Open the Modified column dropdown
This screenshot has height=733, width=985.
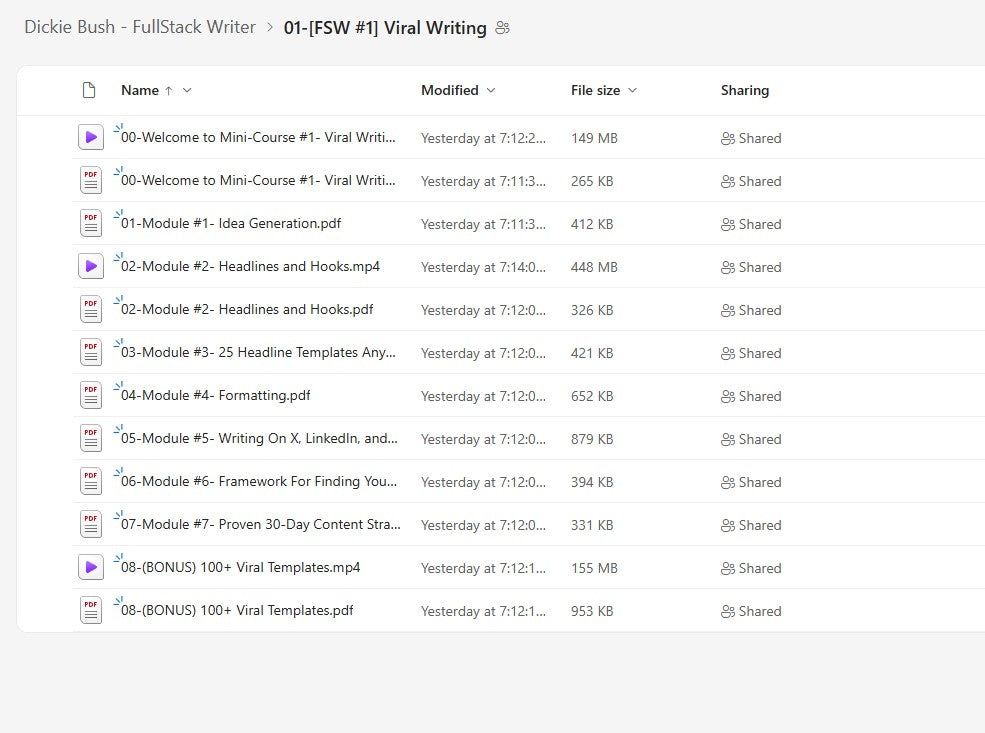point(491,90)
